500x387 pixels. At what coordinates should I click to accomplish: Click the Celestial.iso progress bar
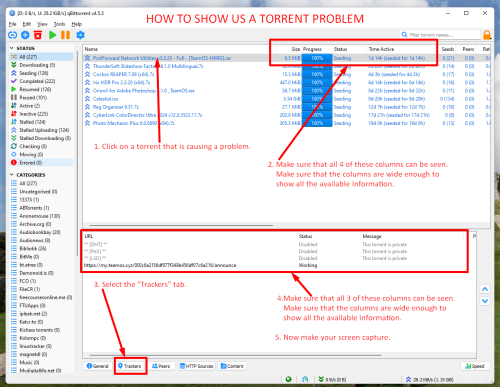coord(317,99)
